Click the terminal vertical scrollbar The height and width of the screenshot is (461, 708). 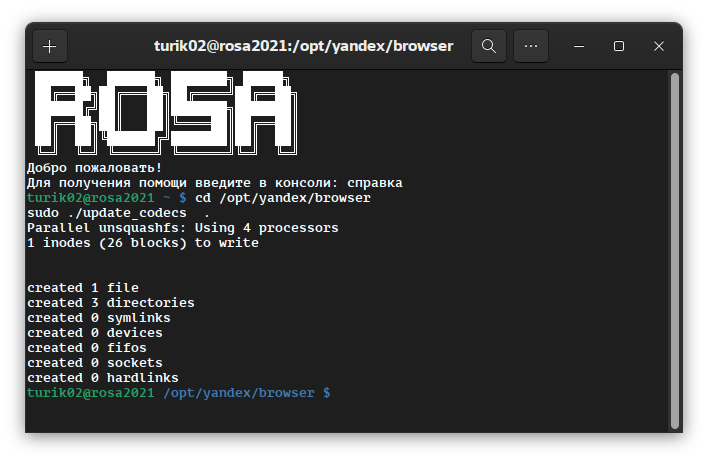675,251
